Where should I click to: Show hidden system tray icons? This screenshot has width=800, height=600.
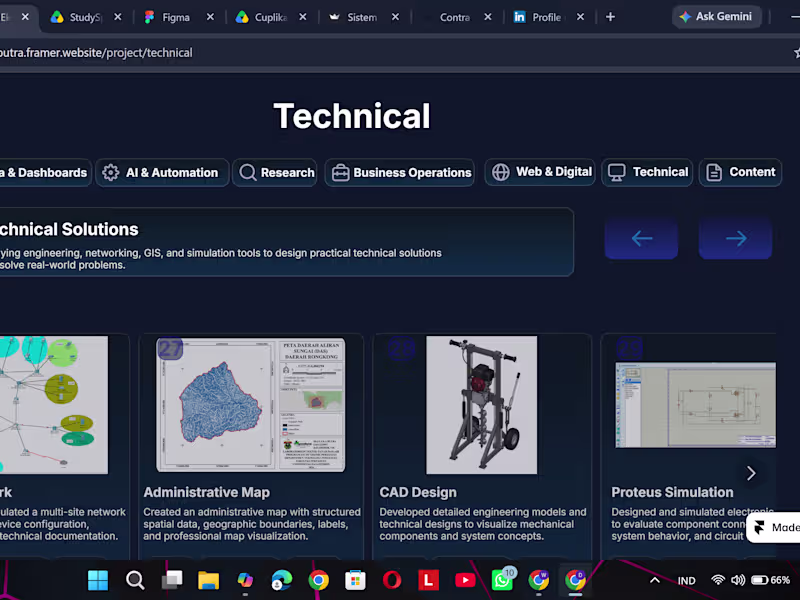(655, 580)
